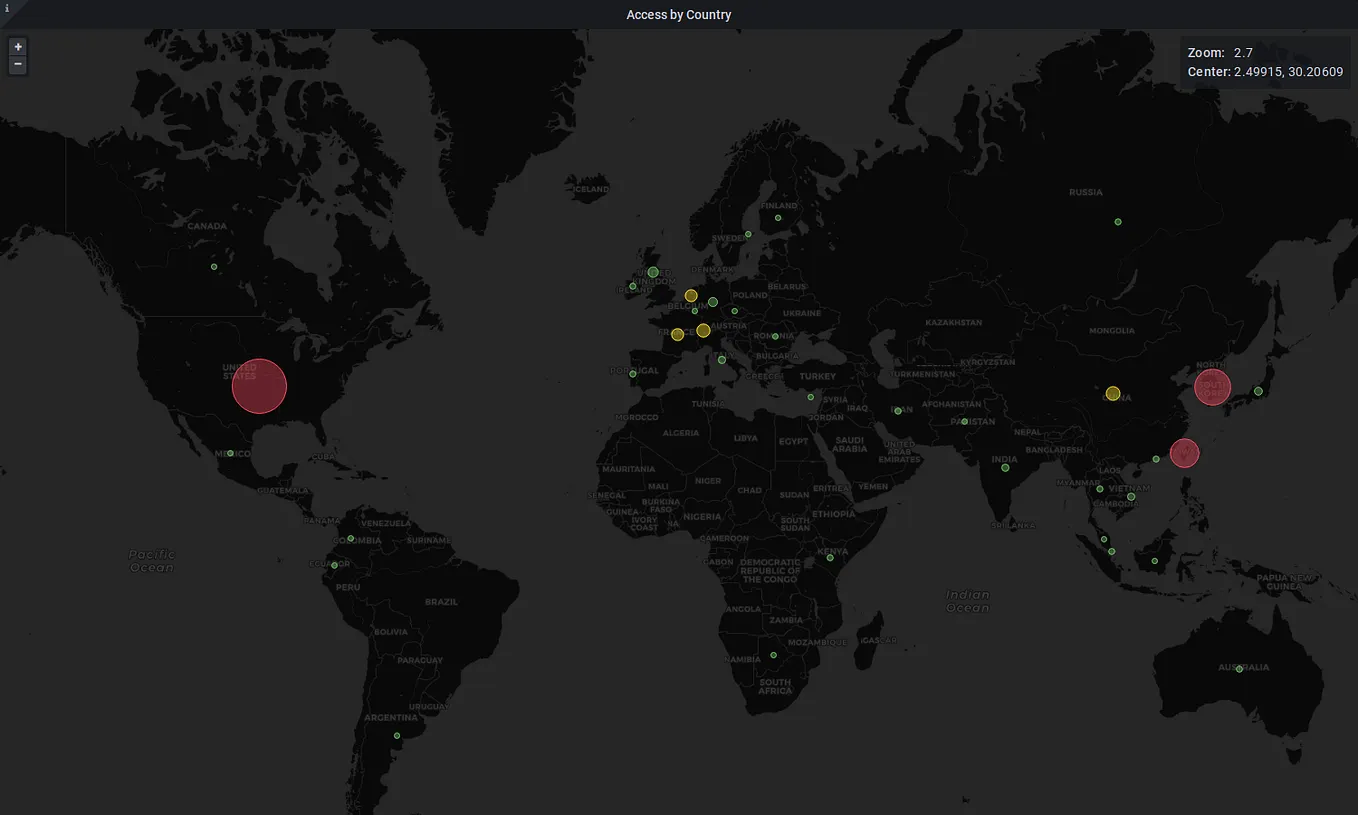Select the large red United States marker
Viewport: 1358px width, 815px height.
coord(259,386)
